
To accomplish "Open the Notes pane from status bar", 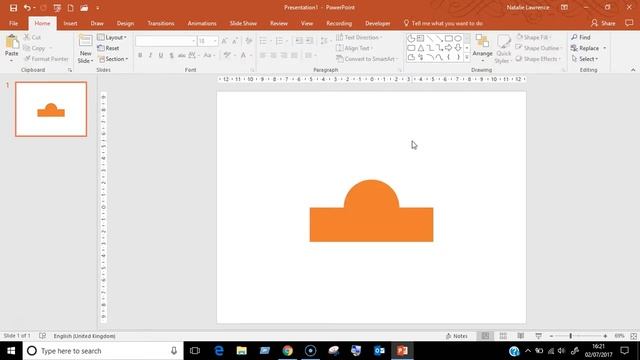I will 456,336.
